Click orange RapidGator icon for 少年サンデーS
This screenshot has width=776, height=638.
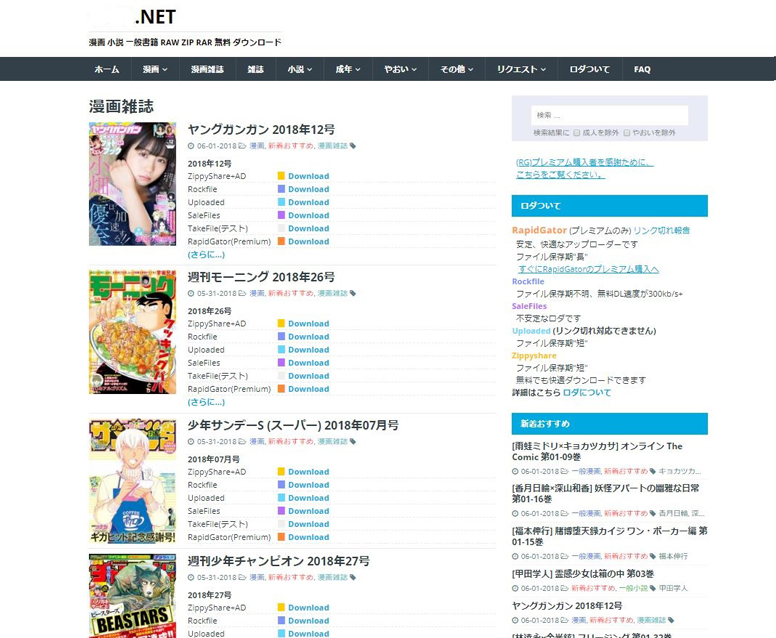pos(281,537)
